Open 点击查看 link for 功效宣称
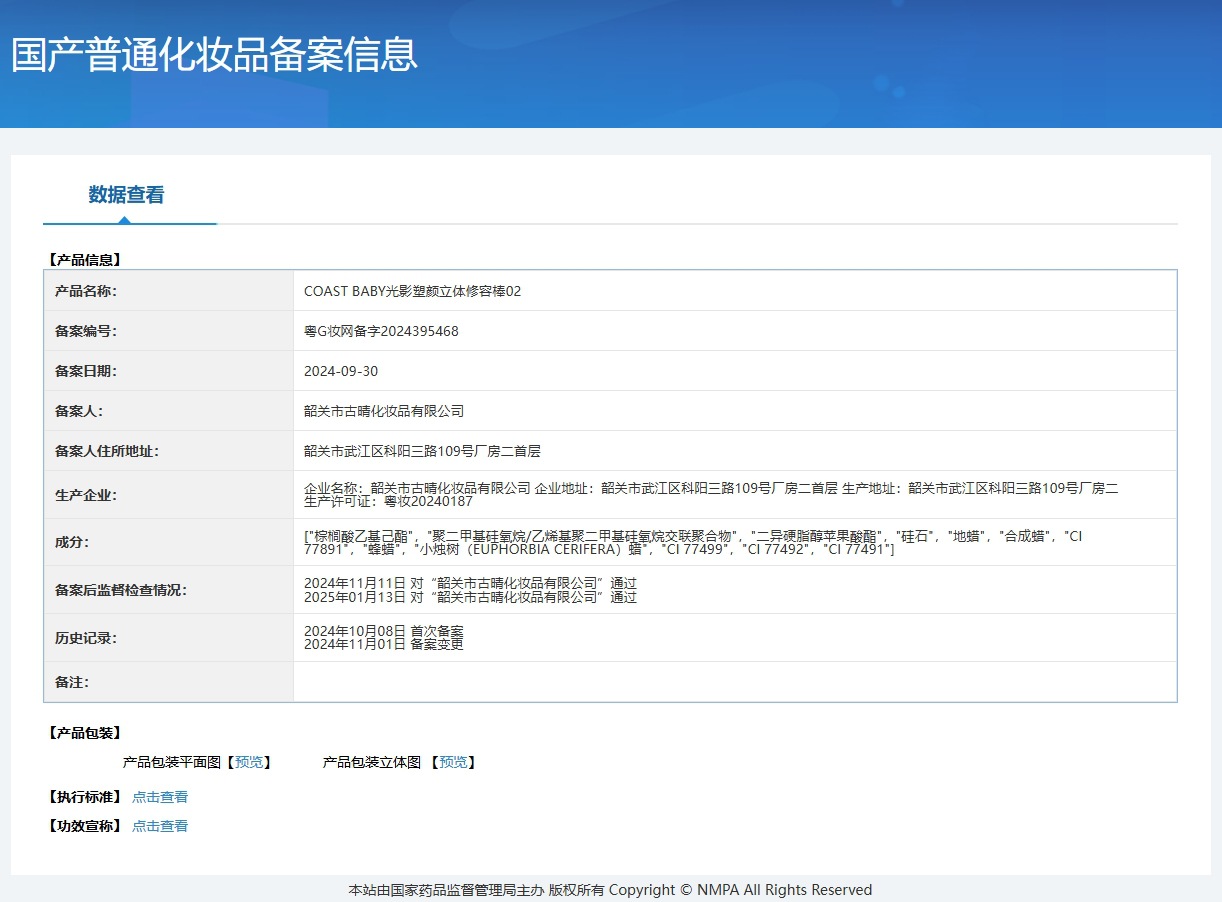 click(x=160, y=826)
